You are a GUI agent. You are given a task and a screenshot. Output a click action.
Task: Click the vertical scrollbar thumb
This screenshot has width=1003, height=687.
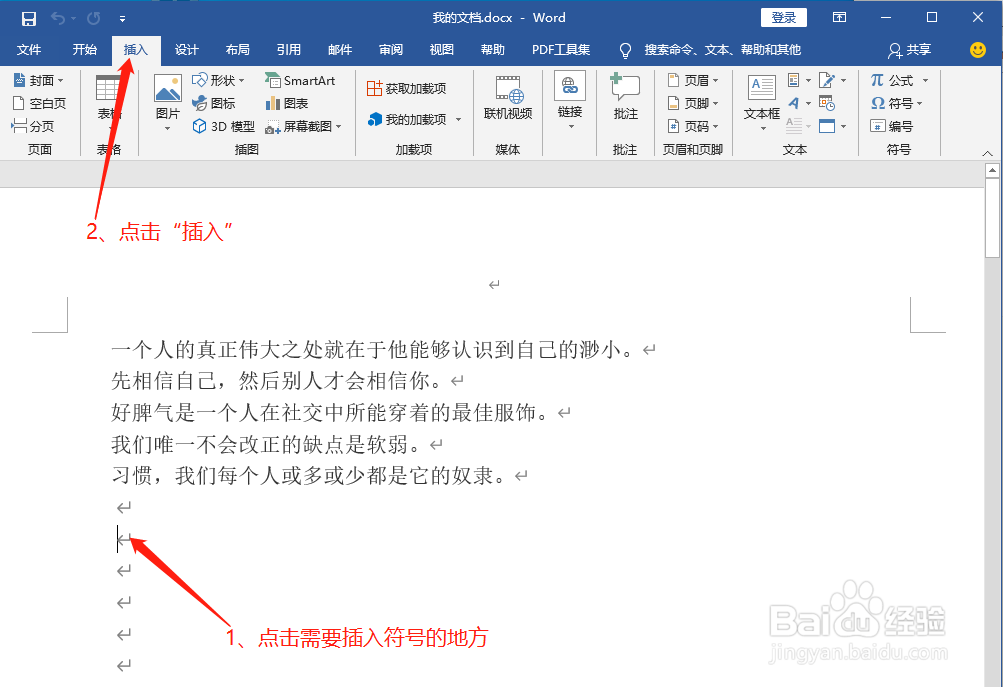click(992, 217)
